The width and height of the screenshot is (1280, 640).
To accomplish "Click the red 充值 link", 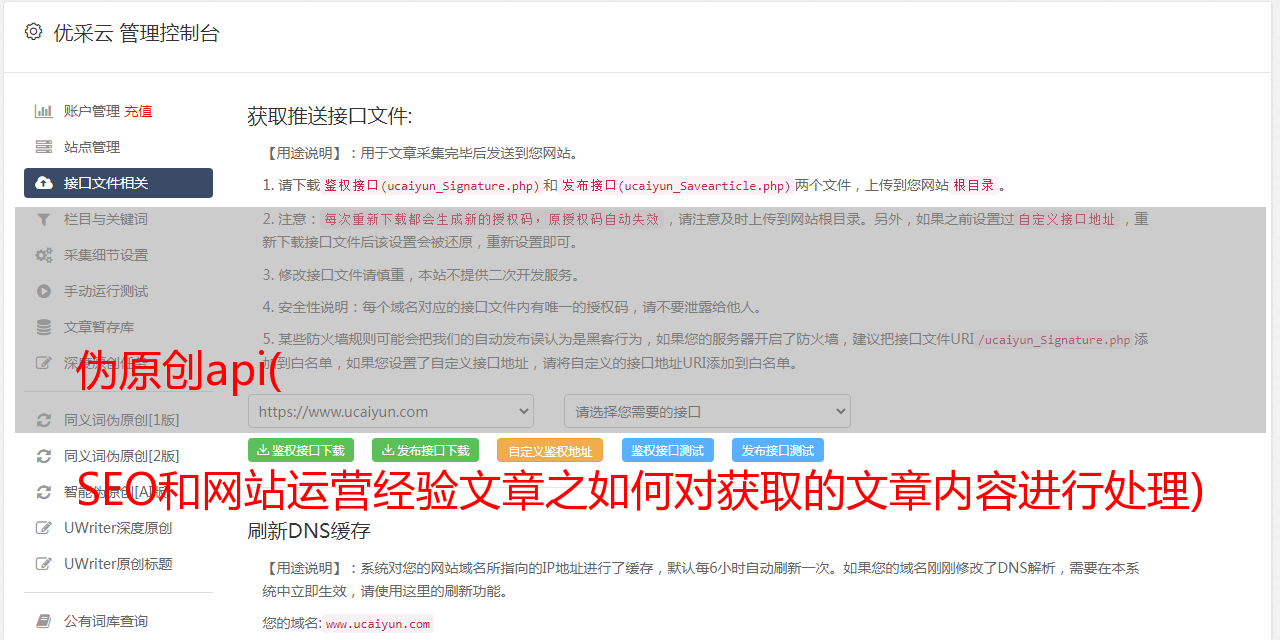I will tap(138, 111).
